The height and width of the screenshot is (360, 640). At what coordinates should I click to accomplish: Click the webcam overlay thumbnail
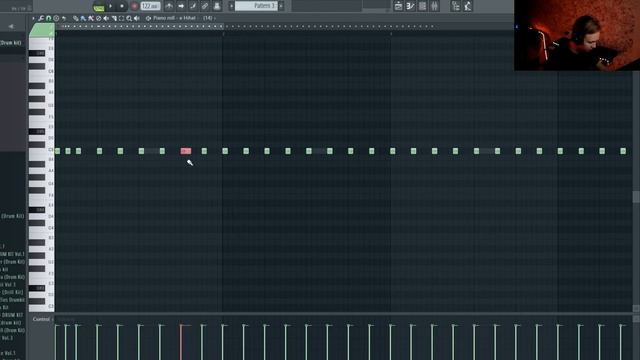click(577, 35)
